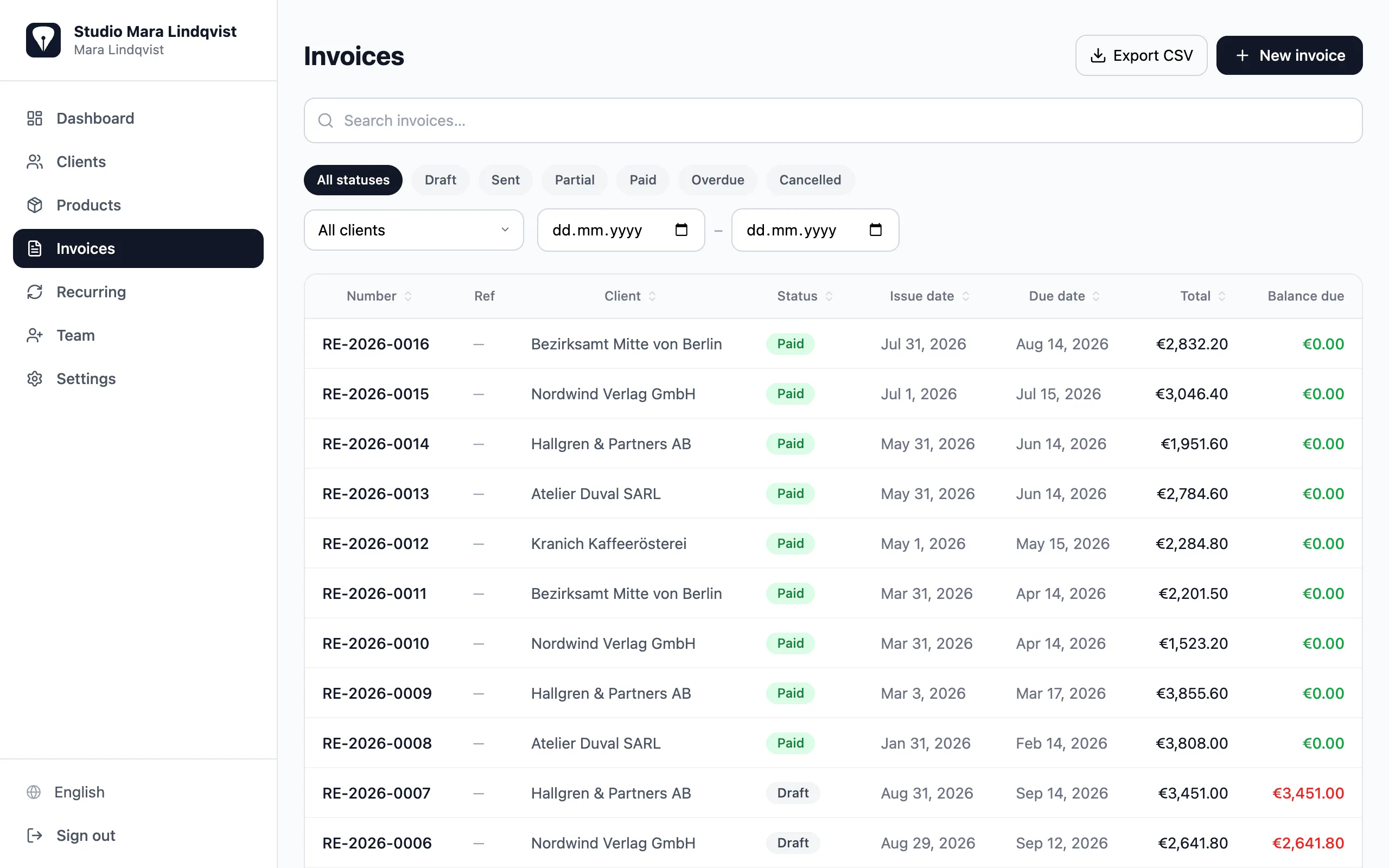Image resolution: width=1389 pixels, height=868 pixels.
Task: Click the Recurring refresh-arrows icon
Action: pos(34,292)
